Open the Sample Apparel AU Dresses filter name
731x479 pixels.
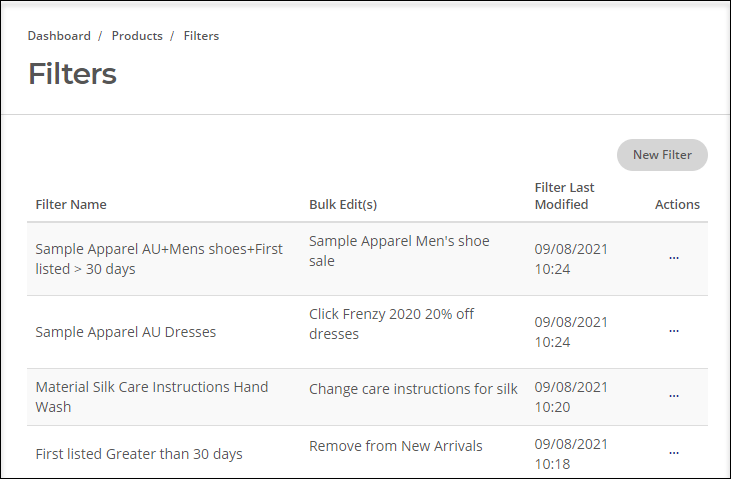(126, 332)
